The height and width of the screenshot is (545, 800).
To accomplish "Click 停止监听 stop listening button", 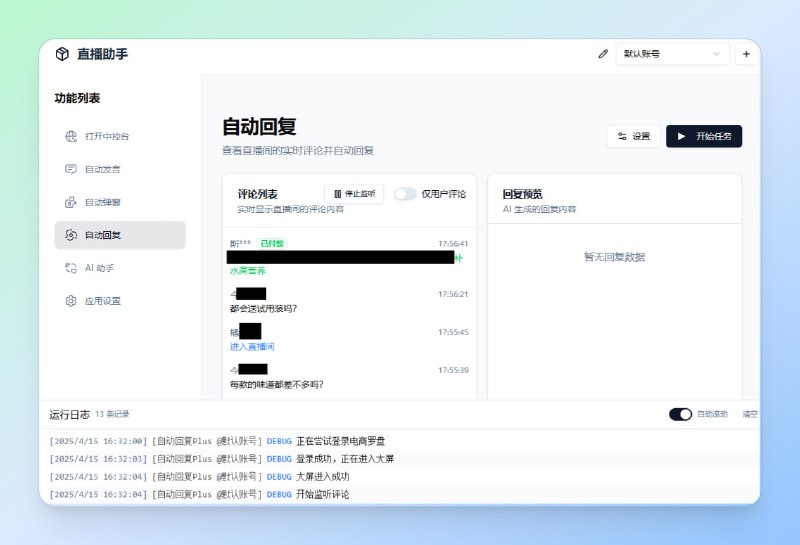I will click(x=354, y=194).
